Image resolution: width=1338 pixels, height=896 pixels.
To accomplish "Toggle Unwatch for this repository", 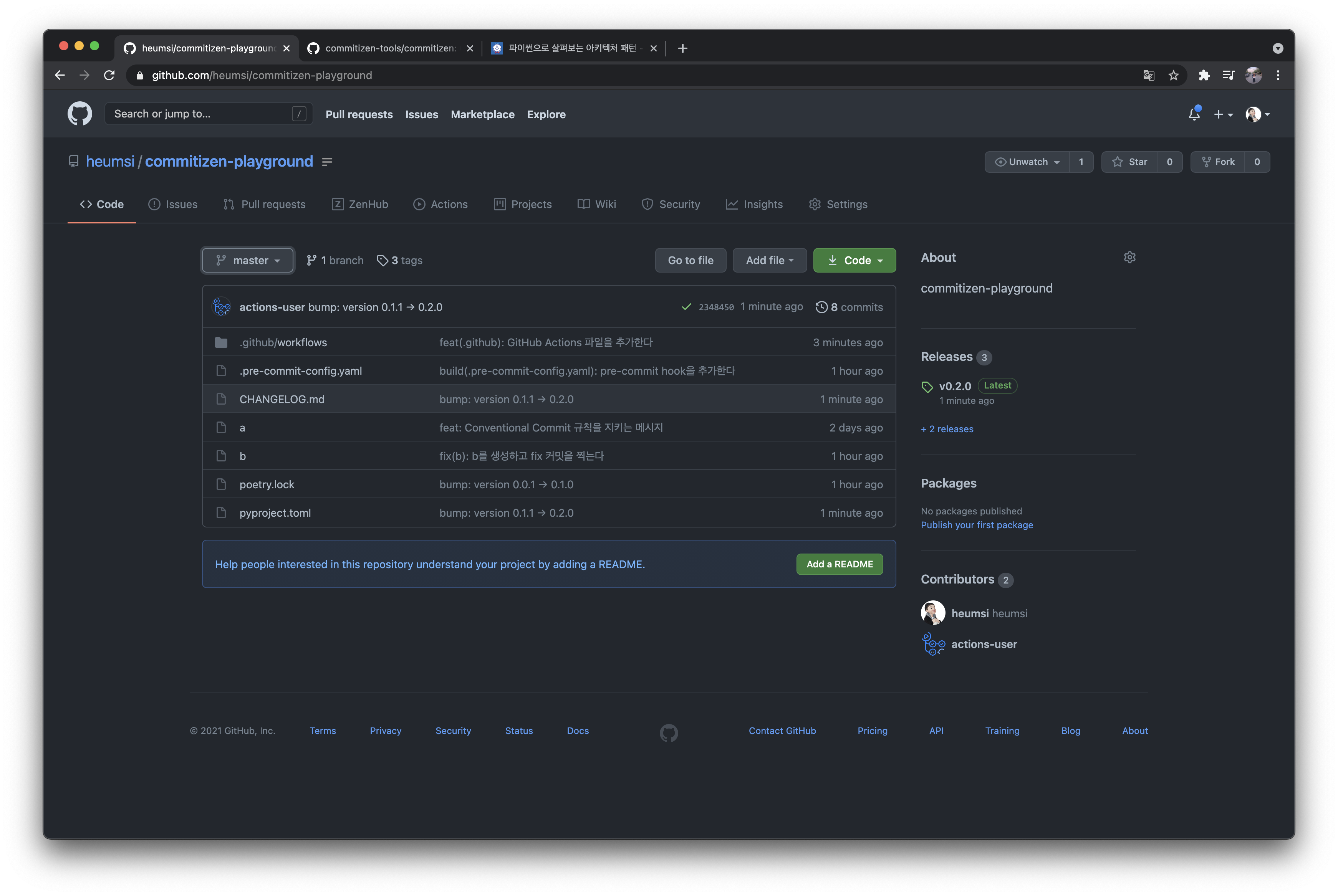I will (1027, 162).
